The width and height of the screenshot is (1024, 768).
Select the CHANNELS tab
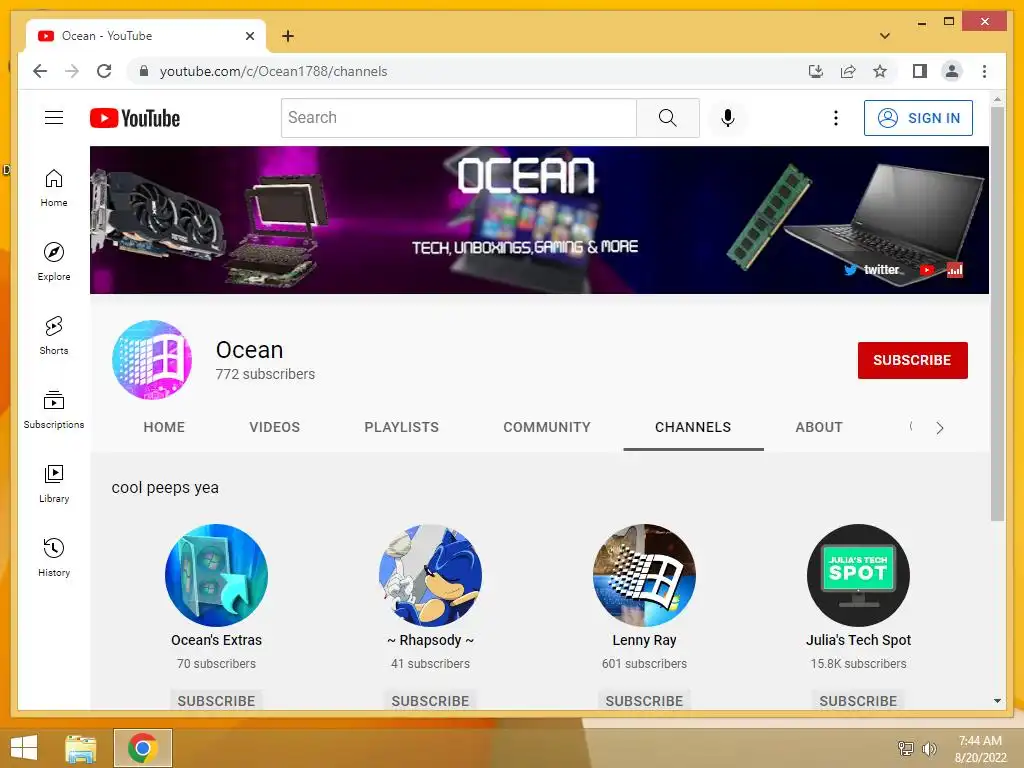coord(693,427)
